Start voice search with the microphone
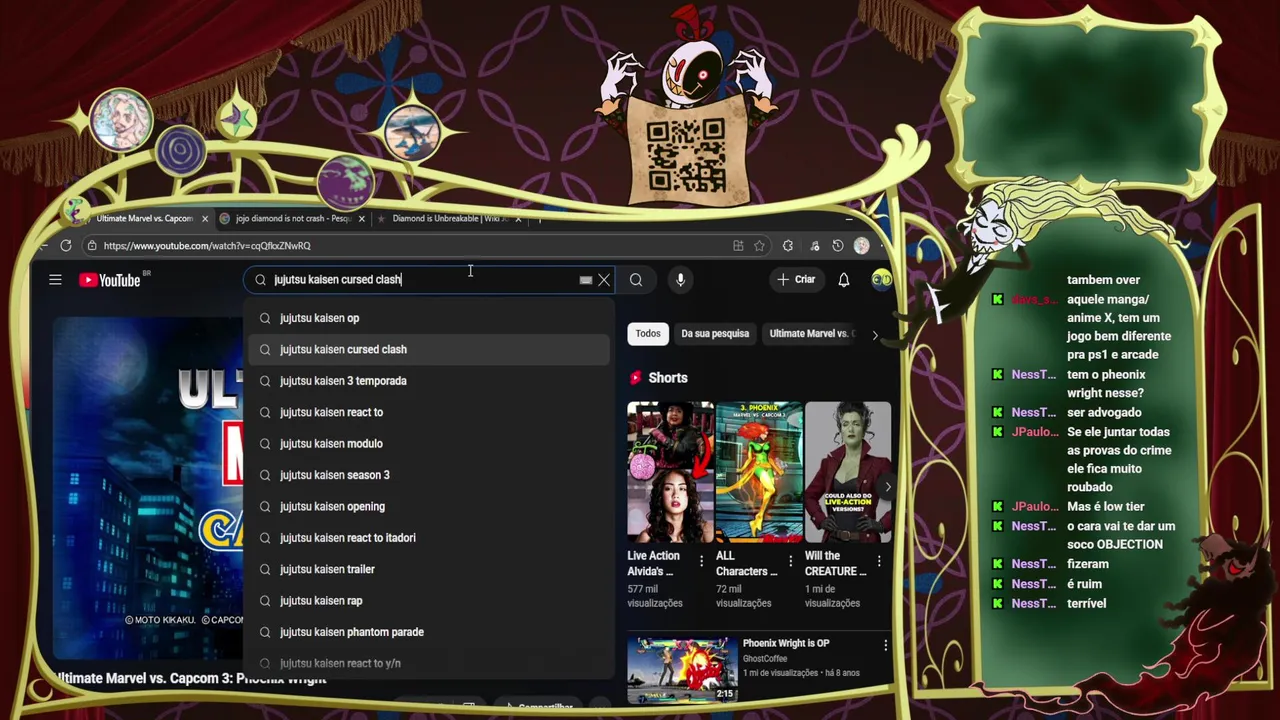Screen dimensions: 1280x720 [680, 280]
